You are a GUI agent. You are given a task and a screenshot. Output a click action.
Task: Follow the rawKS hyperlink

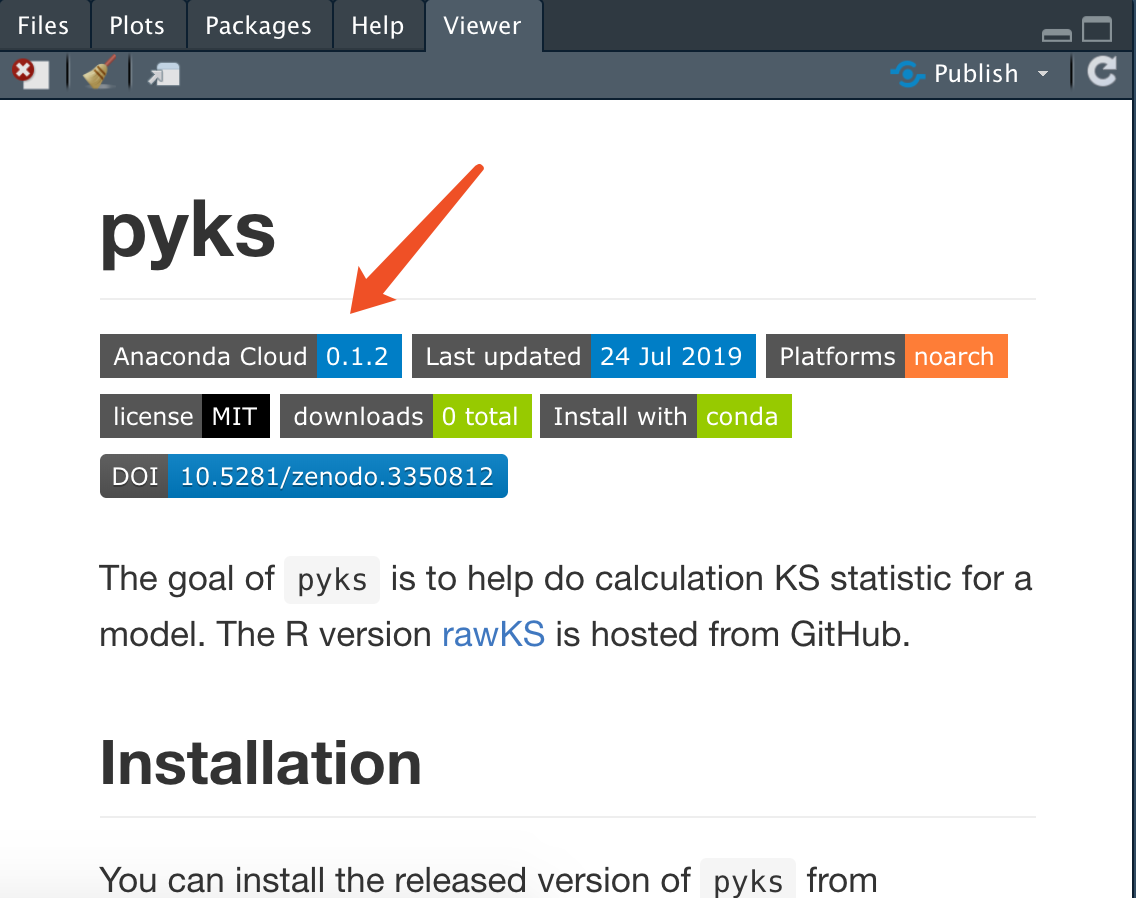(493, 634)
